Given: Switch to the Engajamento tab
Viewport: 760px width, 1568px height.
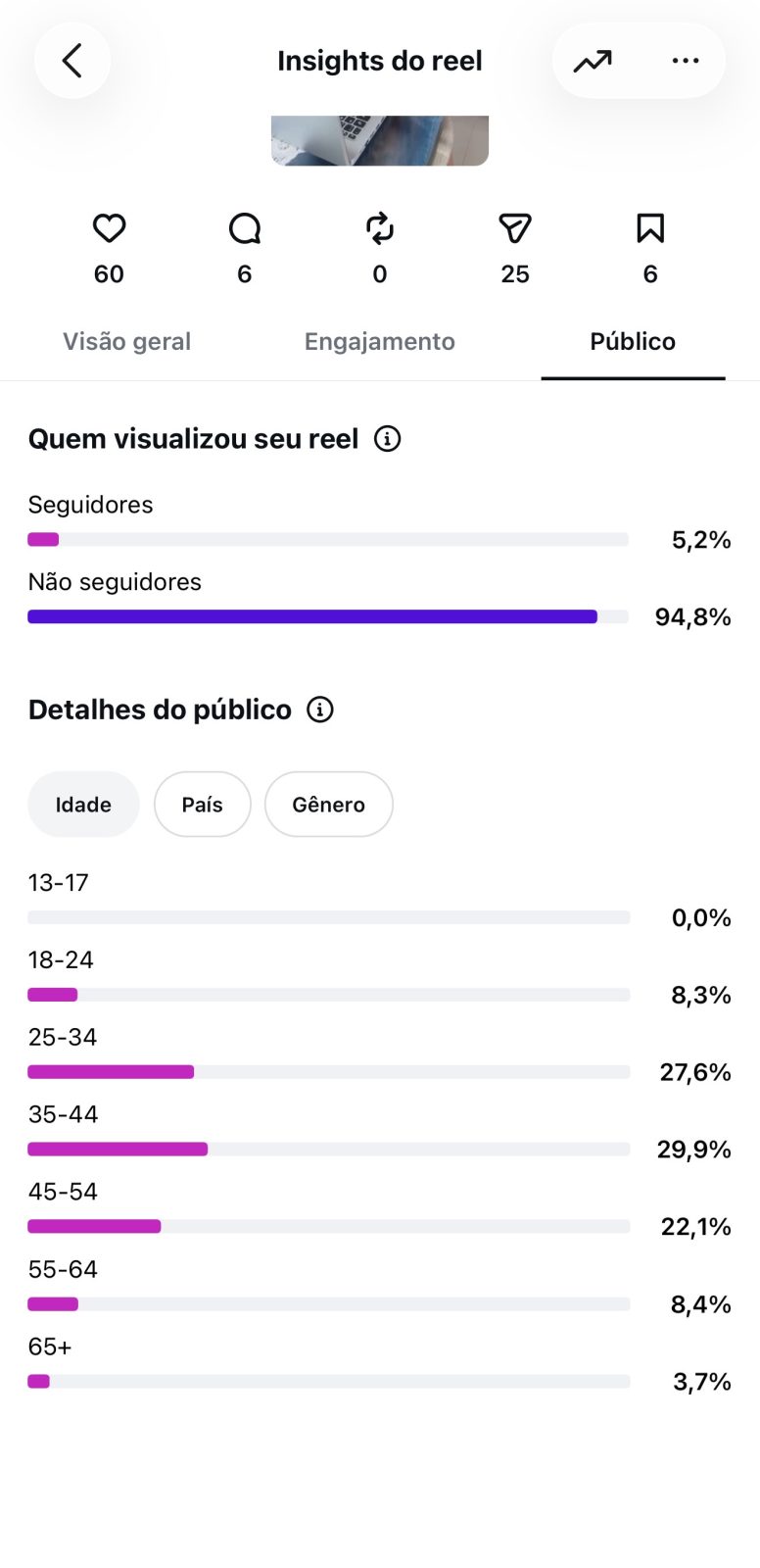Looking at the screenshot, I should pos(380,341).
